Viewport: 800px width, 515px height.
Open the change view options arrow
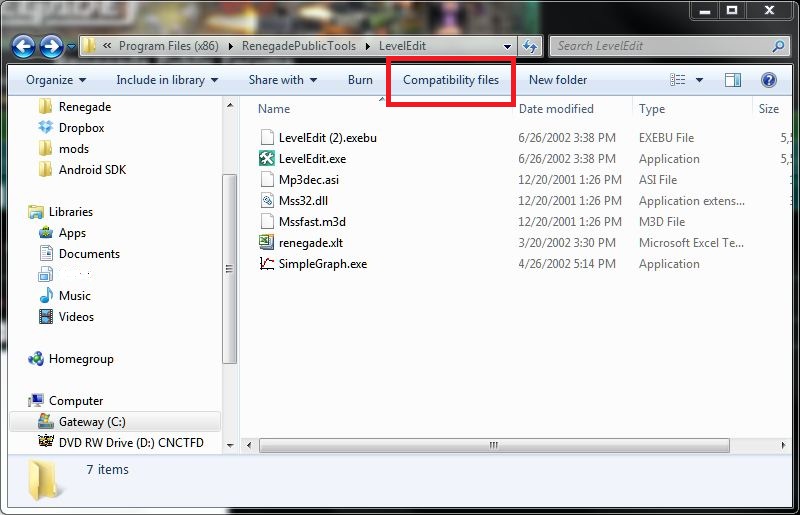(699, 80)
